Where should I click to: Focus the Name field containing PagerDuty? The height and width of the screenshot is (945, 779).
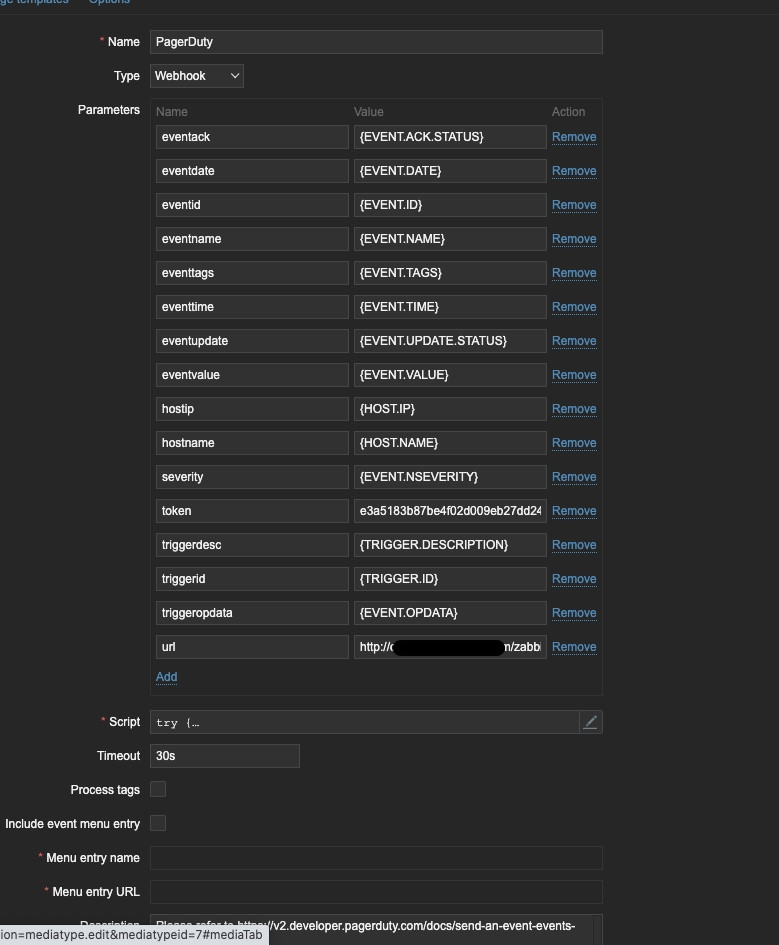point(376,42)
